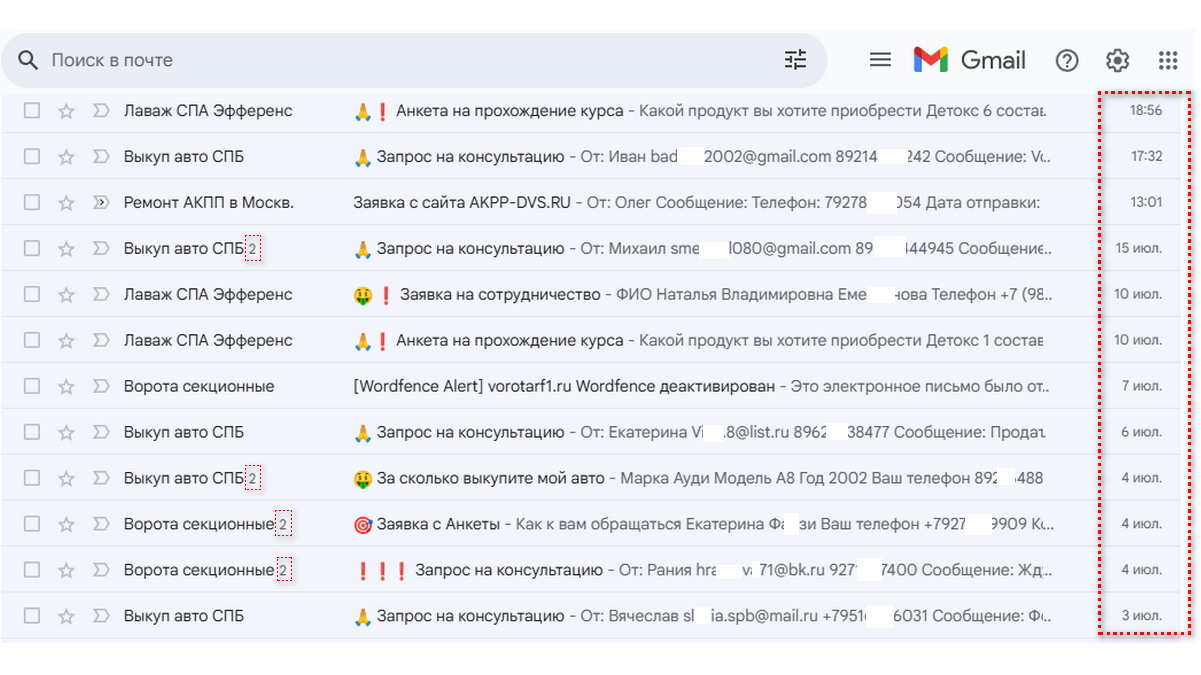This screenshot has height=675, width=1201.
Task: Click the 15 июл. date
Action: pyautogui.click(x=1139, y=249)
